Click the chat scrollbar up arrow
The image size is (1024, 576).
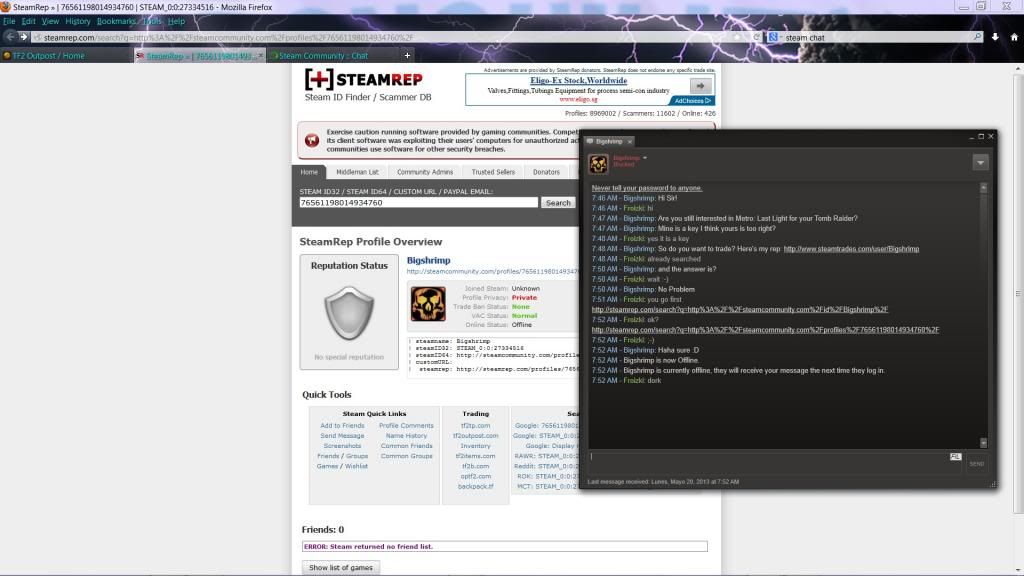tap(984, 188)
